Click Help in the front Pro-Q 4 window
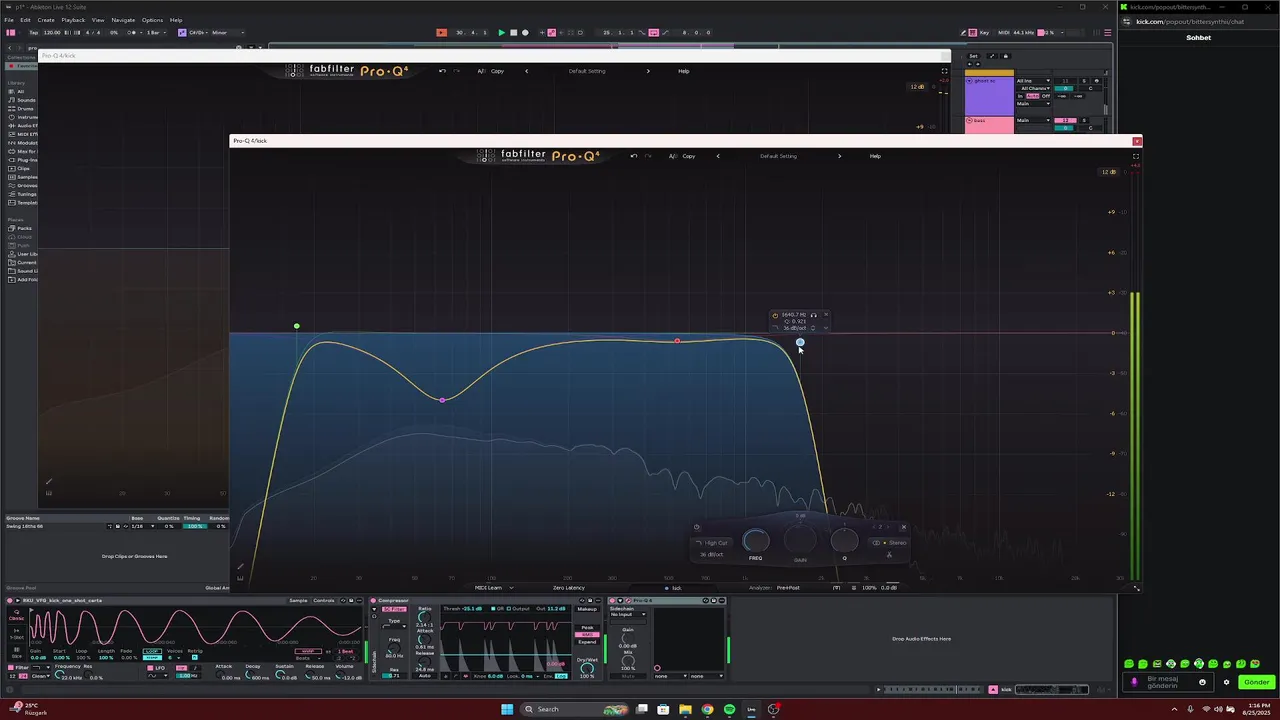This screenshot has width=1280, height=720. tap(875, 156)
